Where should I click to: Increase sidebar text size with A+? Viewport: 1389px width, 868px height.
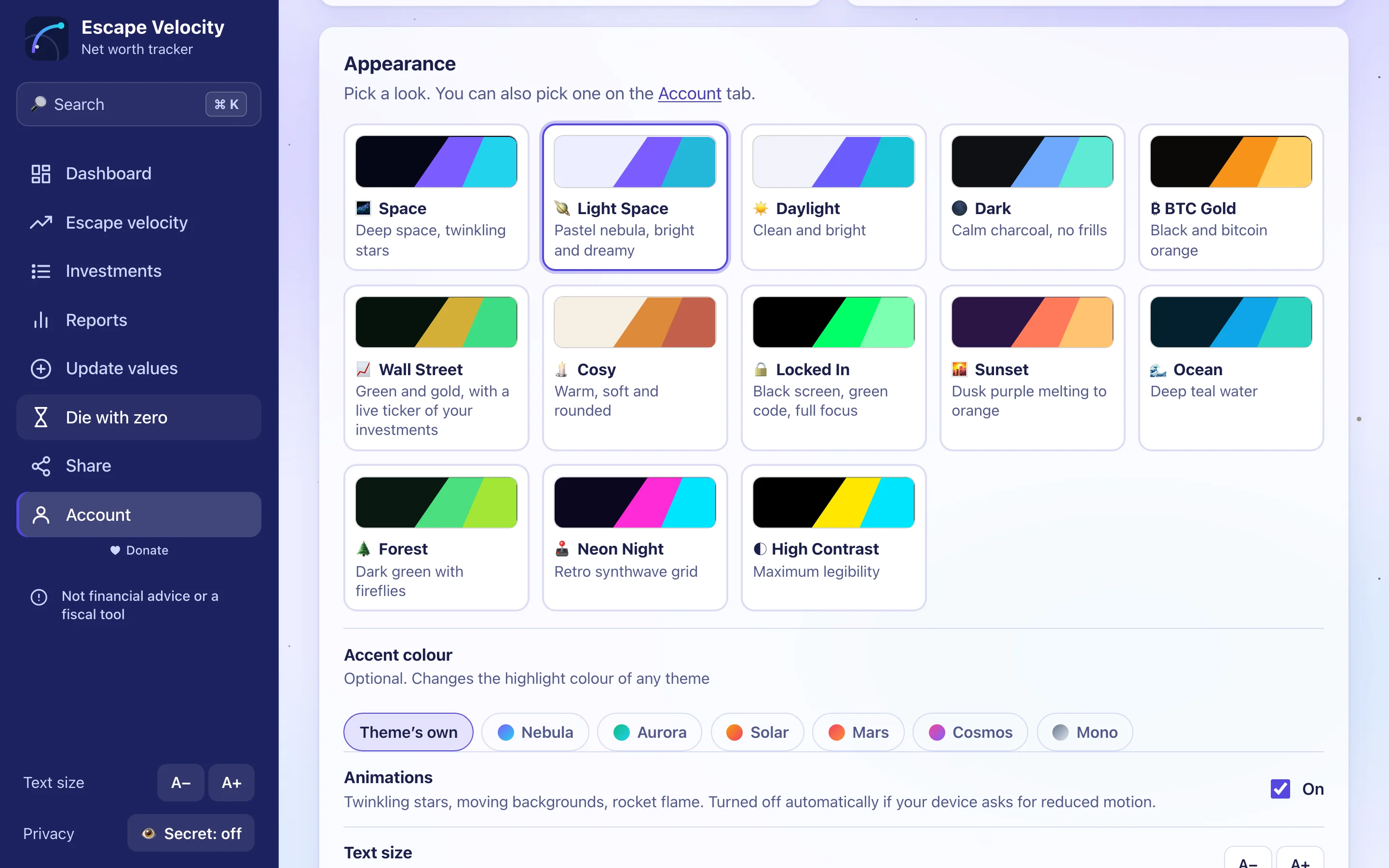coord(231,783)
